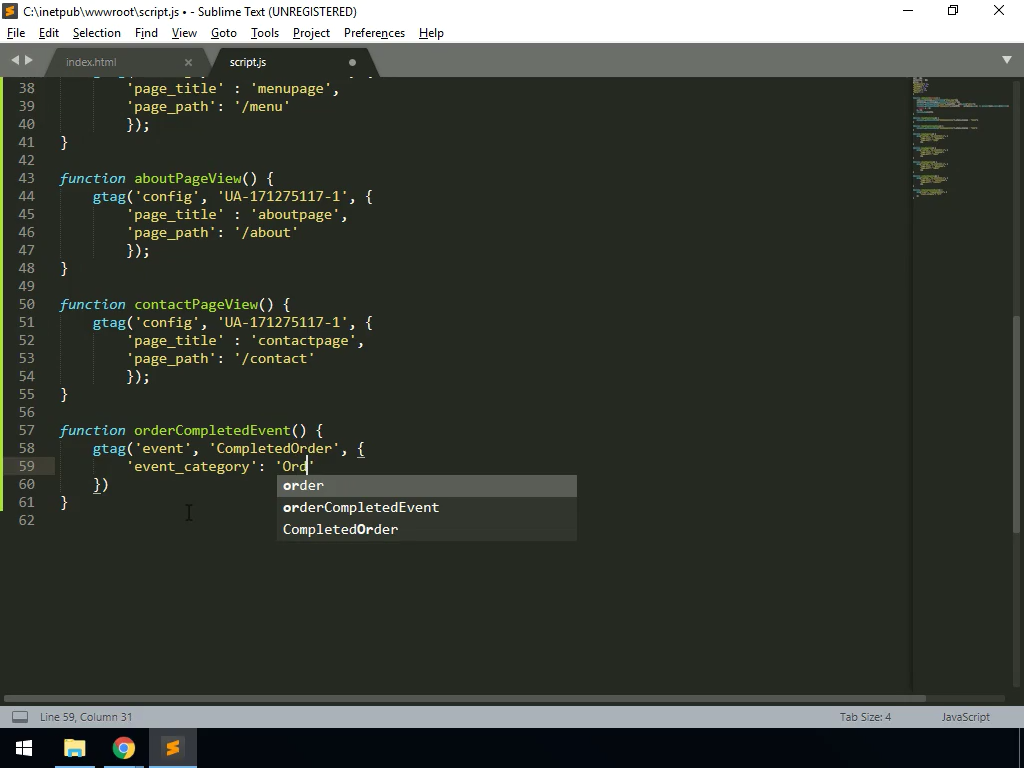Click the 'aboutPageView' function name
The image size is (1024, 768).
[x=188, y=178]
